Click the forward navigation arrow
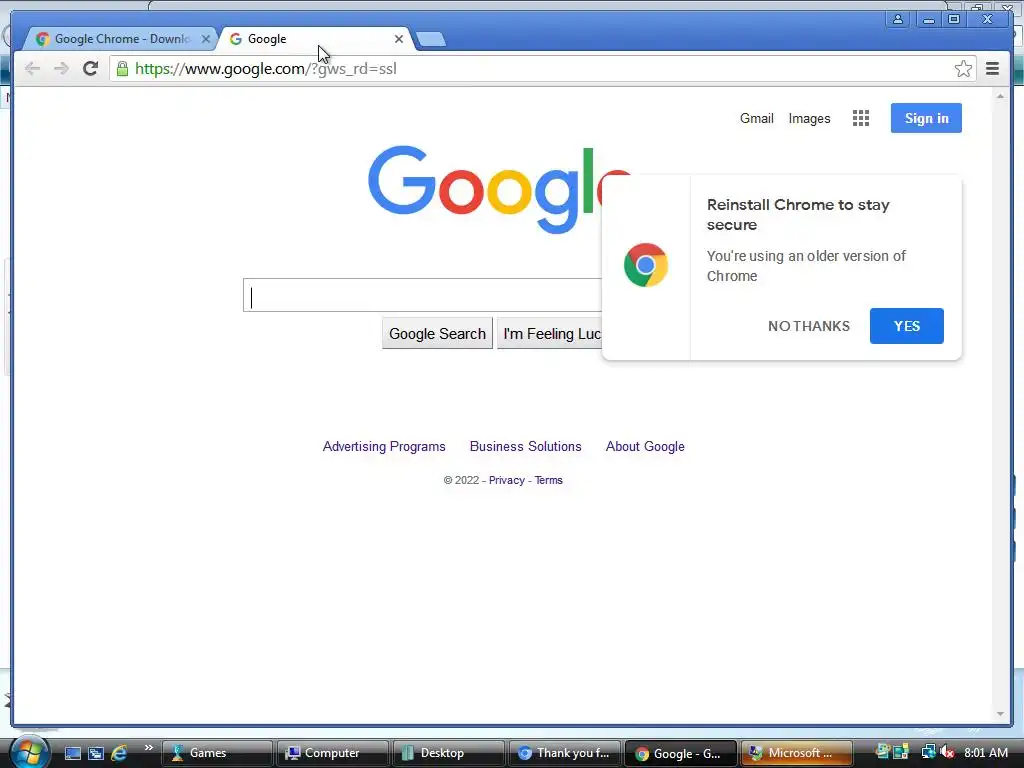 point(61,69)
